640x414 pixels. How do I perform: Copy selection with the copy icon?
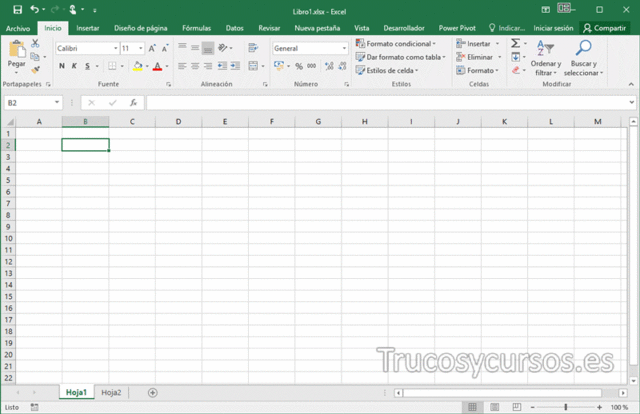click(35, 56)
